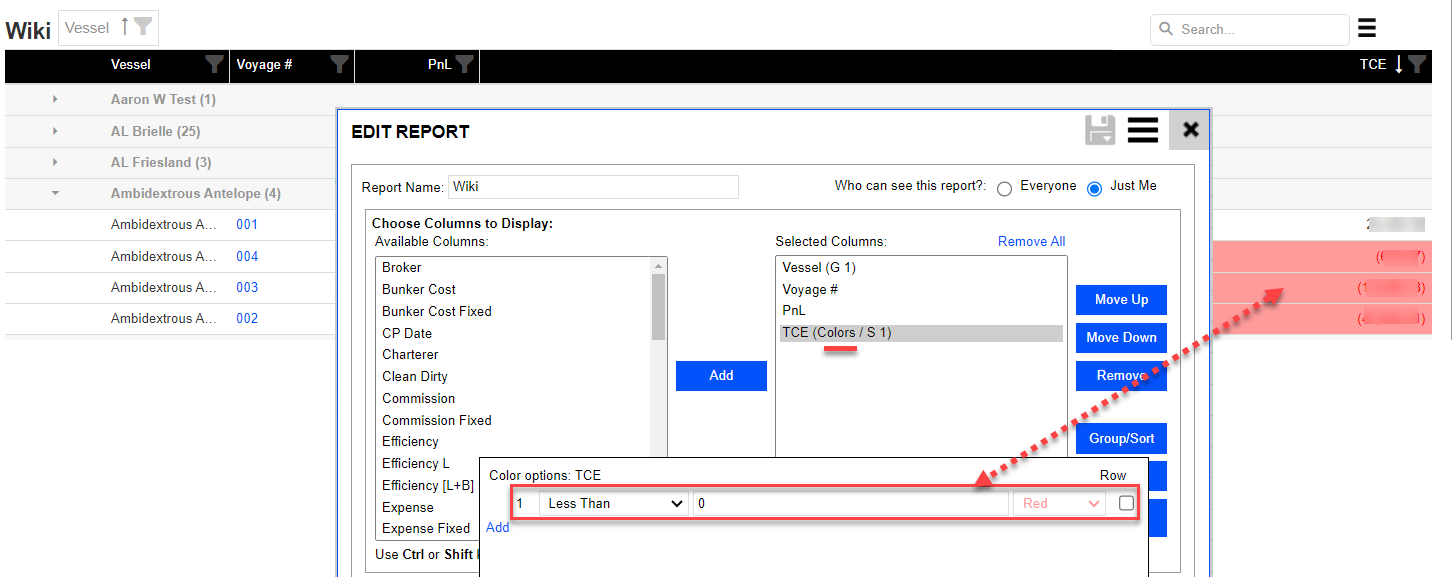Select TCE (Colors / S 1) in Selected Columns
This screenshot has height=577, width=1456.
pyautogui.click(x=836, y=333)
